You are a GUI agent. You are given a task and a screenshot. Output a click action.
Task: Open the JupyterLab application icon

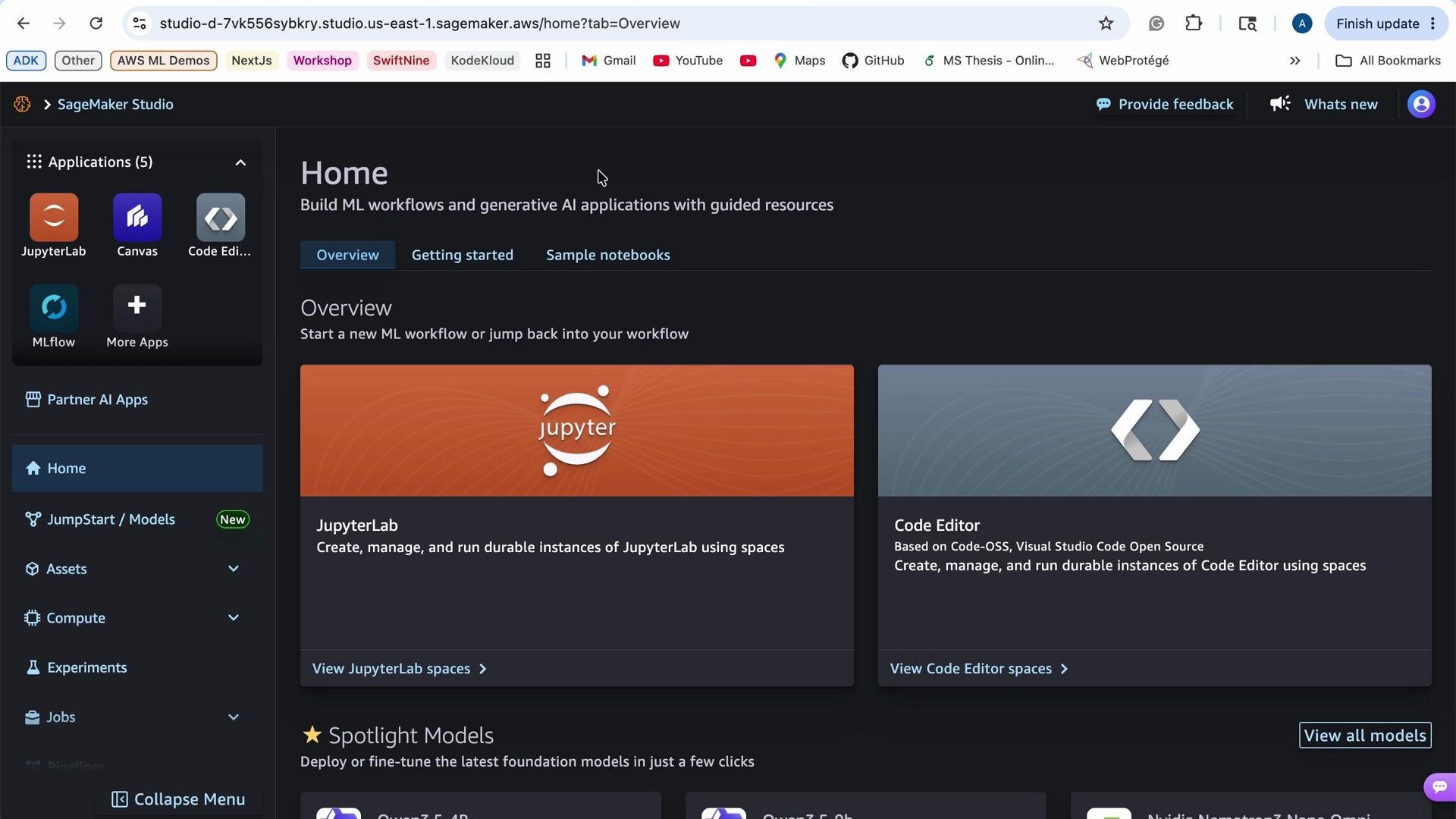[x=54, y=218]
